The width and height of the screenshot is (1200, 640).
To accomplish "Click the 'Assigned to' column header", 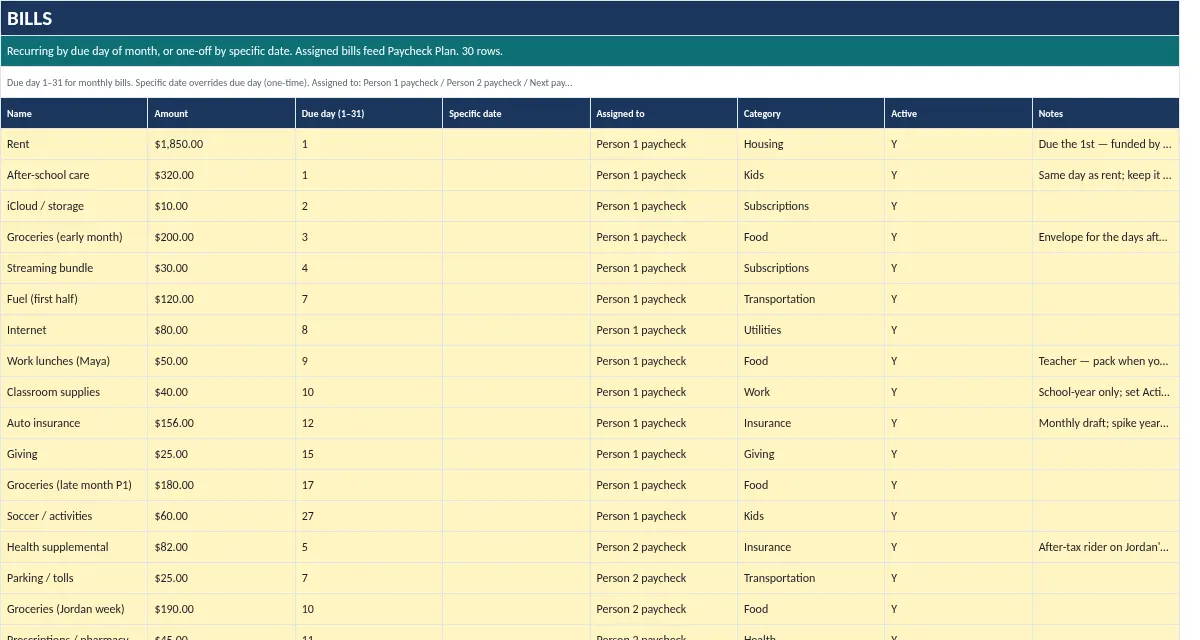I will pos(664,113).
